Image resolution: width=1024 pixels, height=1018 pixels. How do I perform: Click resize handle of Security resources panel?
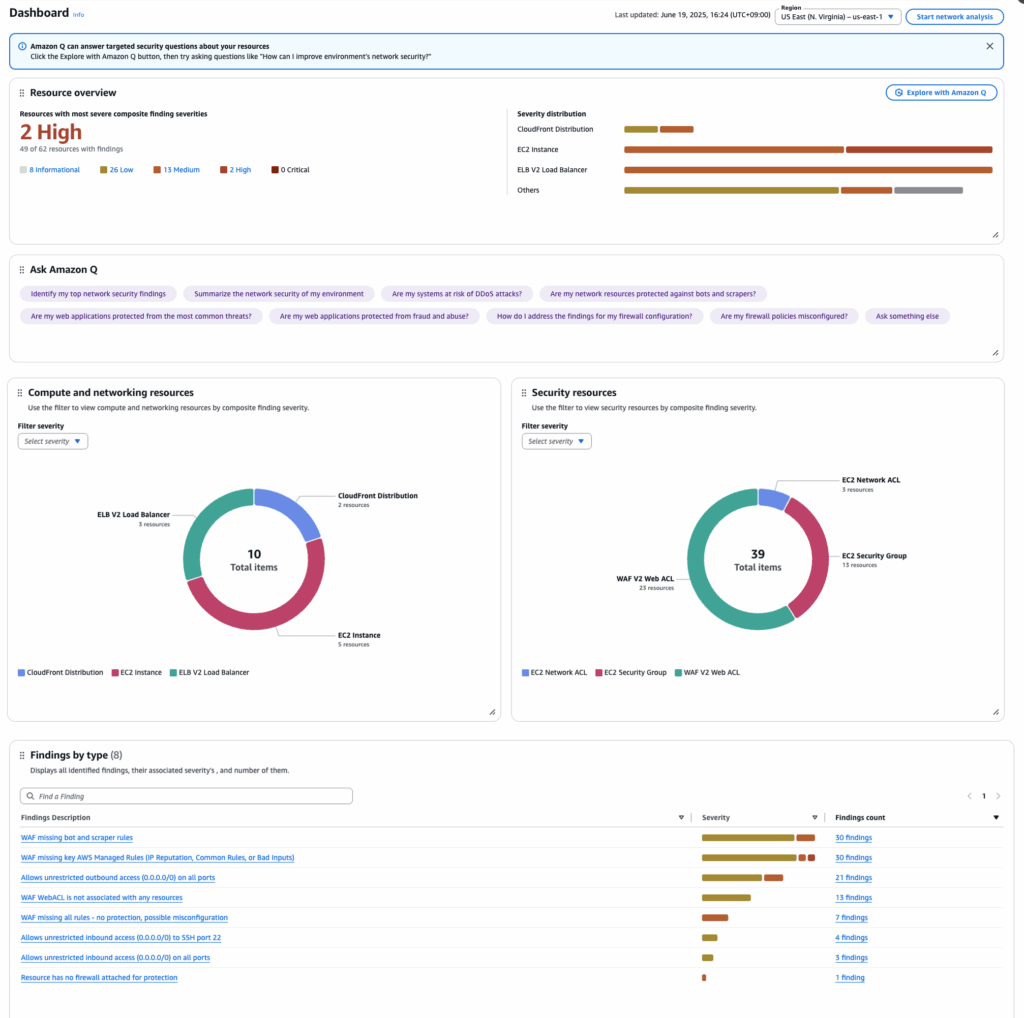click(x=996, y=712)
